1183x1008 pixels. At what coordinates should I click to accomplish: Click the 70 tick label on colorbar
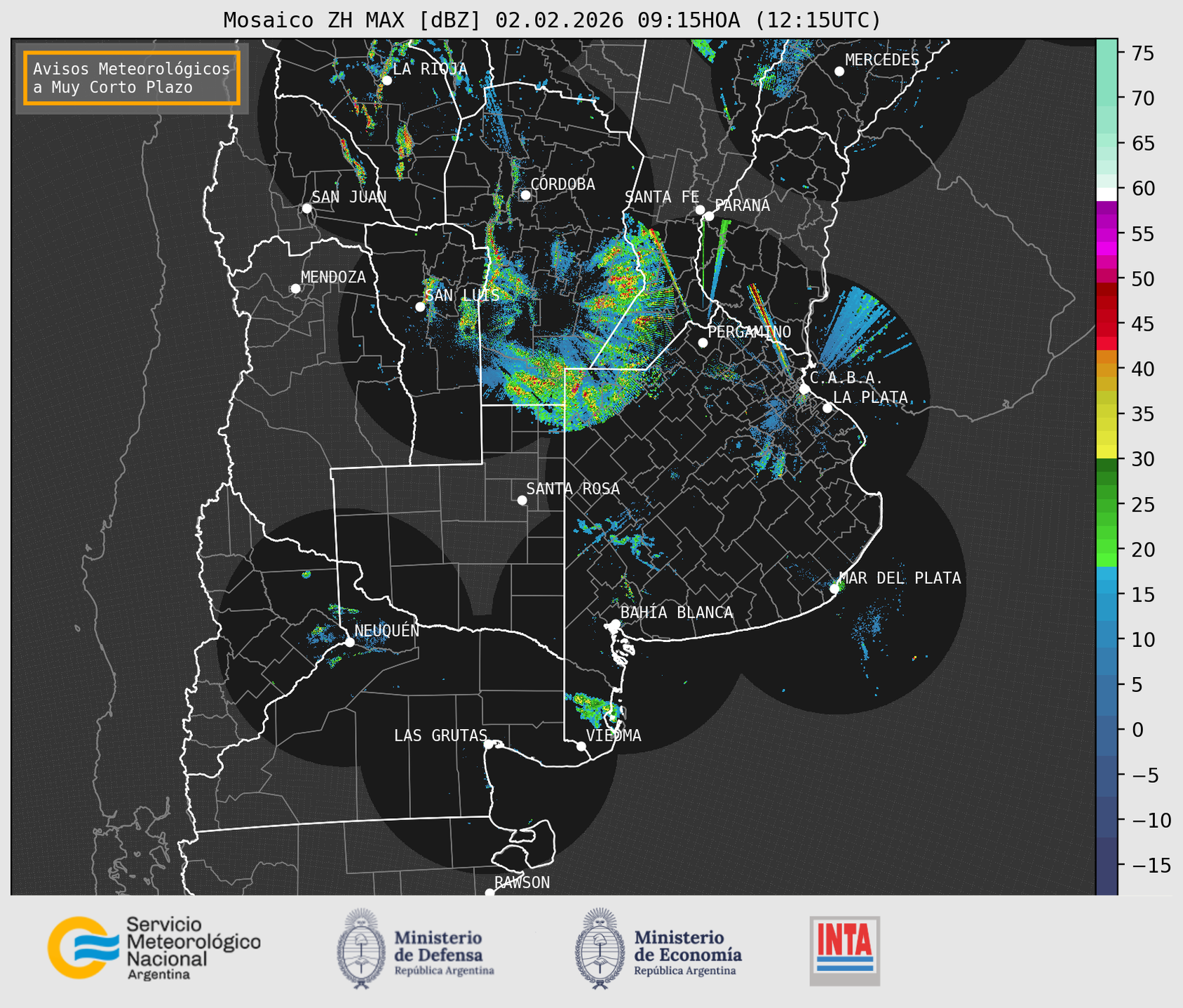(x=1143, y=99)
